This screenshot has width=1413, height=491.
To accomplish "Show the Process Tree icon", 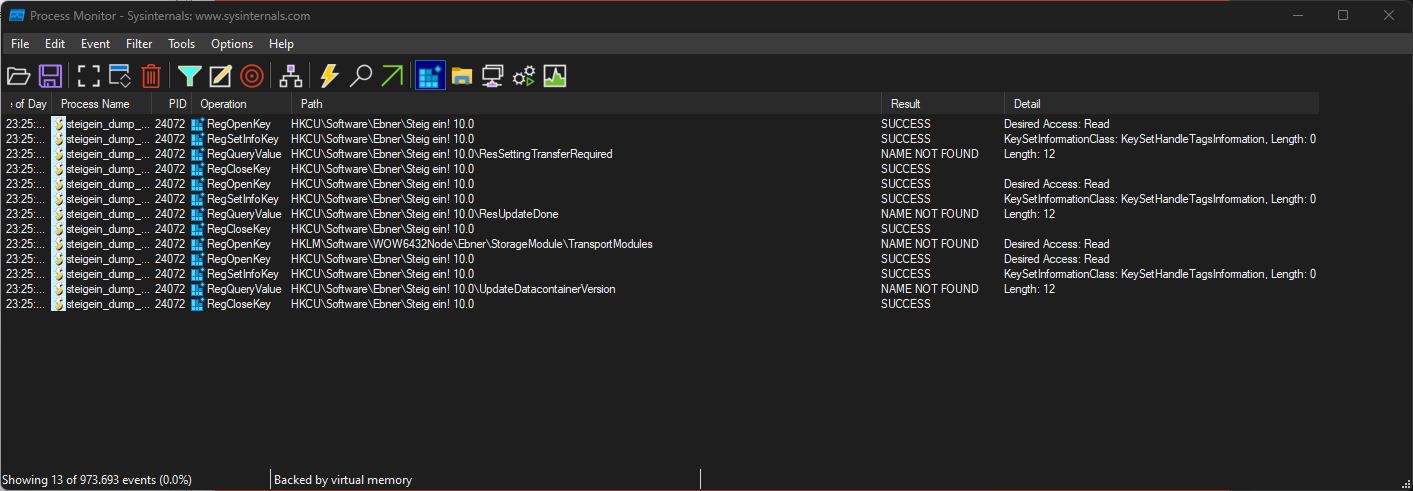I will point(290,76).
